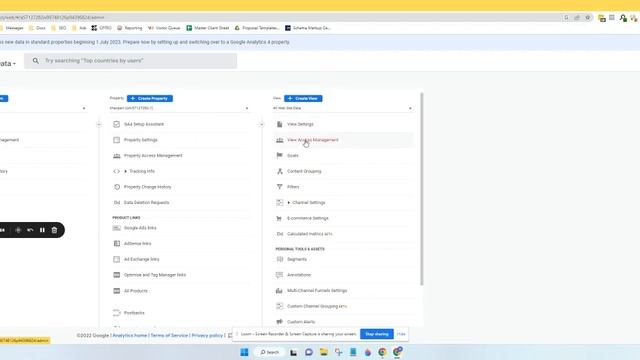The image size is (640, 360).
Task: Open Data Deletion Requests
Action: 146,202
